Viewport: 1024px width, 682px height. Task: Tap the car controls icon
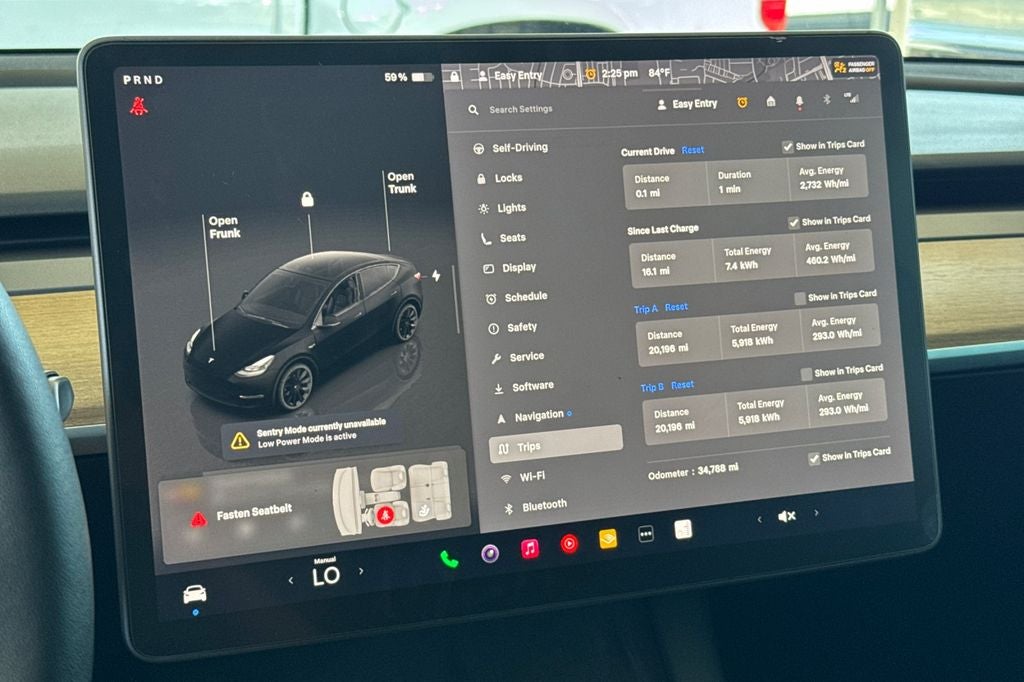[195, 594]
